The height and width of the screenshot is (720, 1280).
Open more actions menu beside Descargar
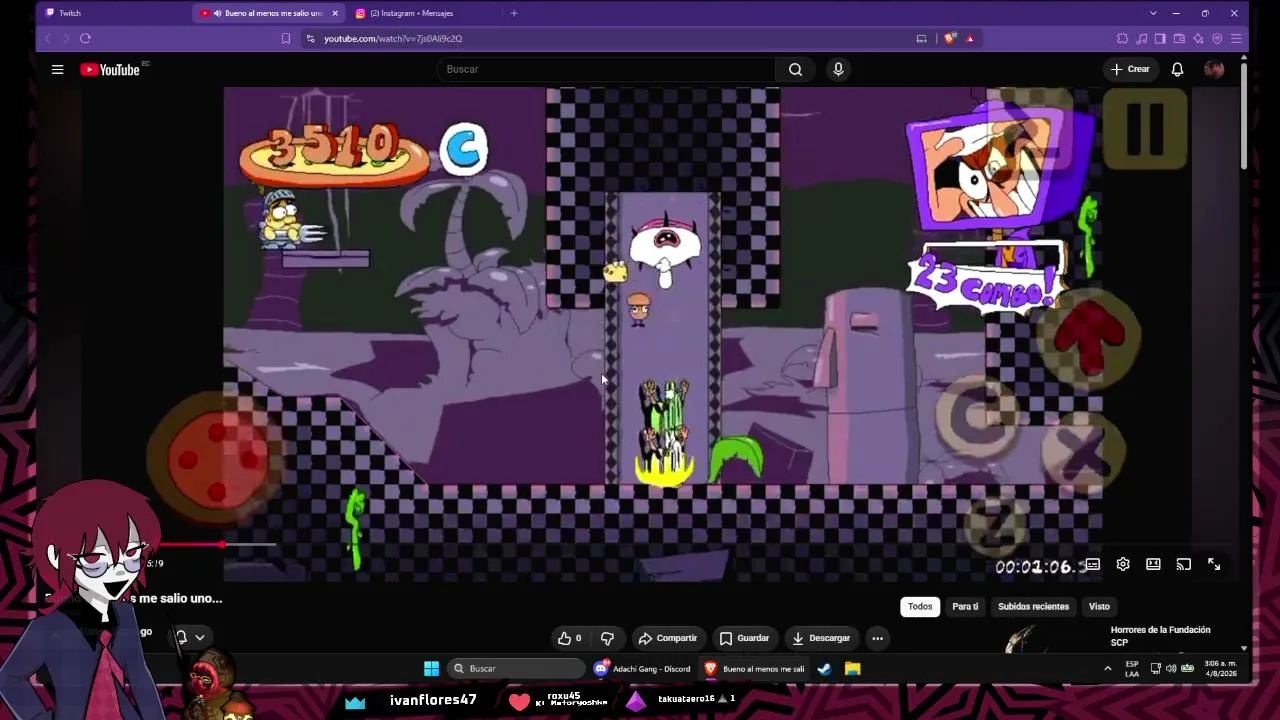click(877, 638)
